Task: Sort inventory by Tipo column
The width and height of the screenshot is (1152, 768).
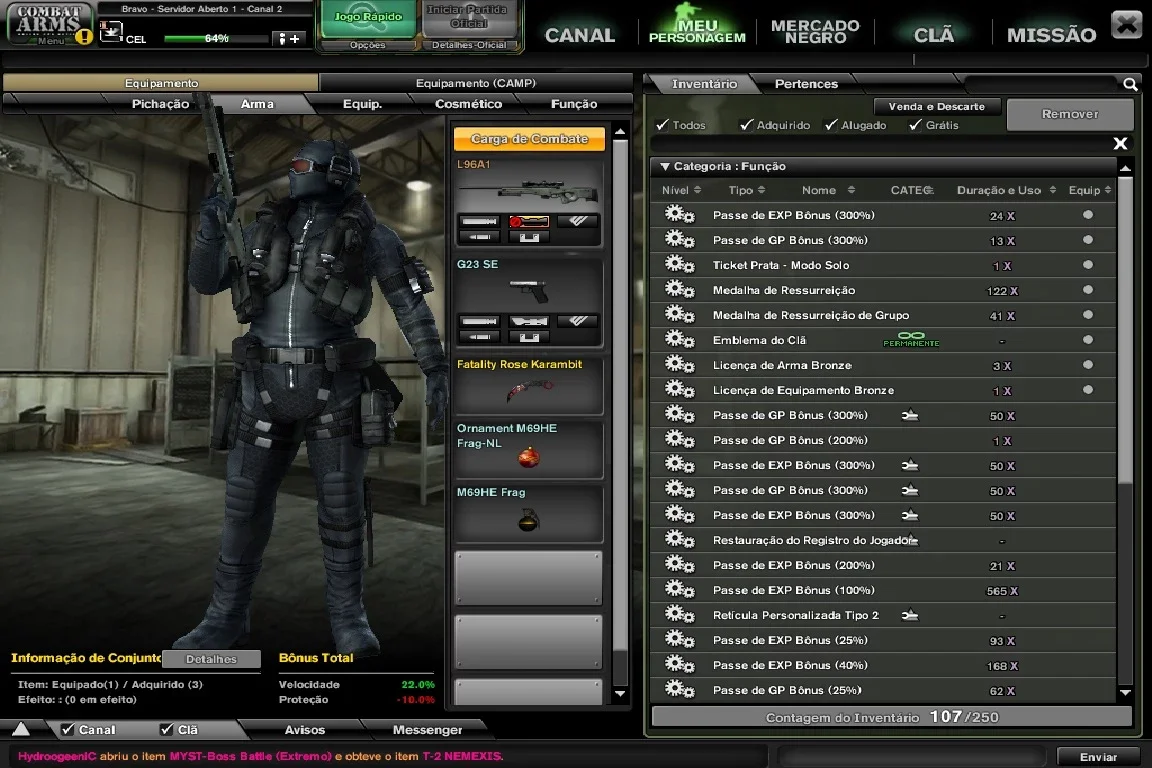Action: click(x=746, y=190)
